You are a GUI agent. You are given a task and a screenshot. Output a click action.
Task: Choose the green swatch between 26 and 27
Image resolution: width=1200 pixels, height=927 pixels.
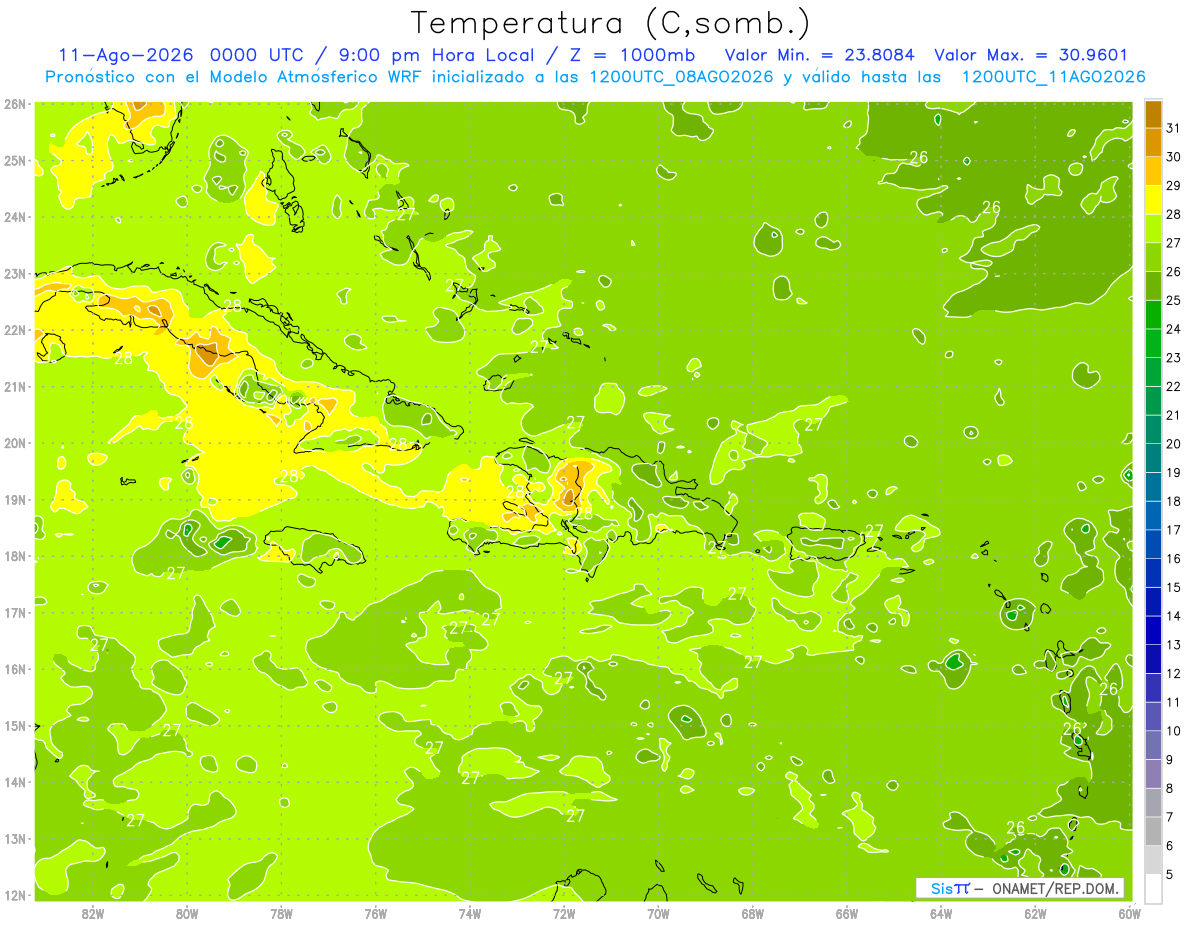(x=1153, y=257)
